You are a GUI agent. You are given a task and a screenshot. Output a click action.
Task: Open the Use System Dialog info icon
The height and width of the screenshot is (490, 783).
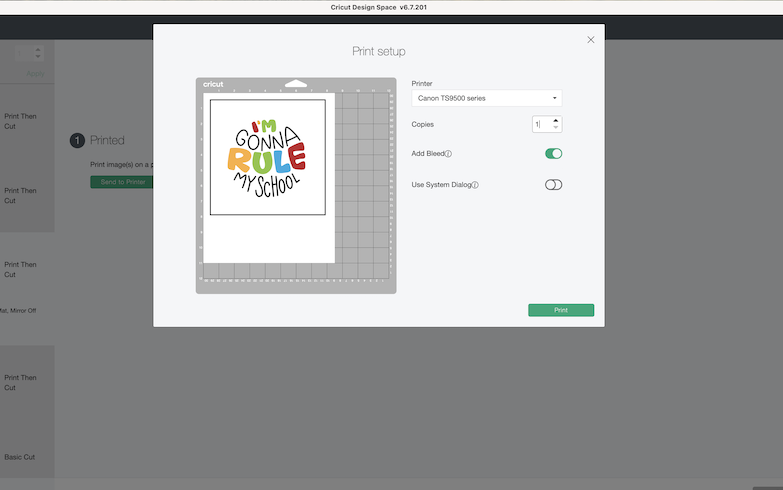(x=475, y=185)
